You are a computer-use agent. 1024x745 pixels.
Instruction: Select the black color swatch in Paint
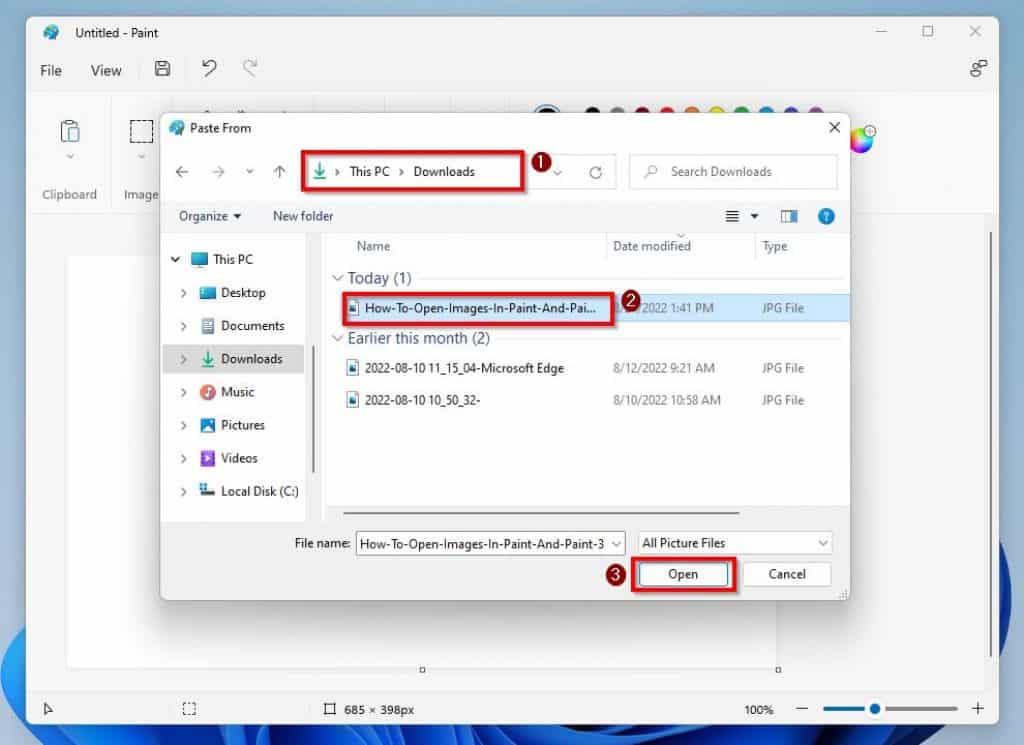click(592, 111)
